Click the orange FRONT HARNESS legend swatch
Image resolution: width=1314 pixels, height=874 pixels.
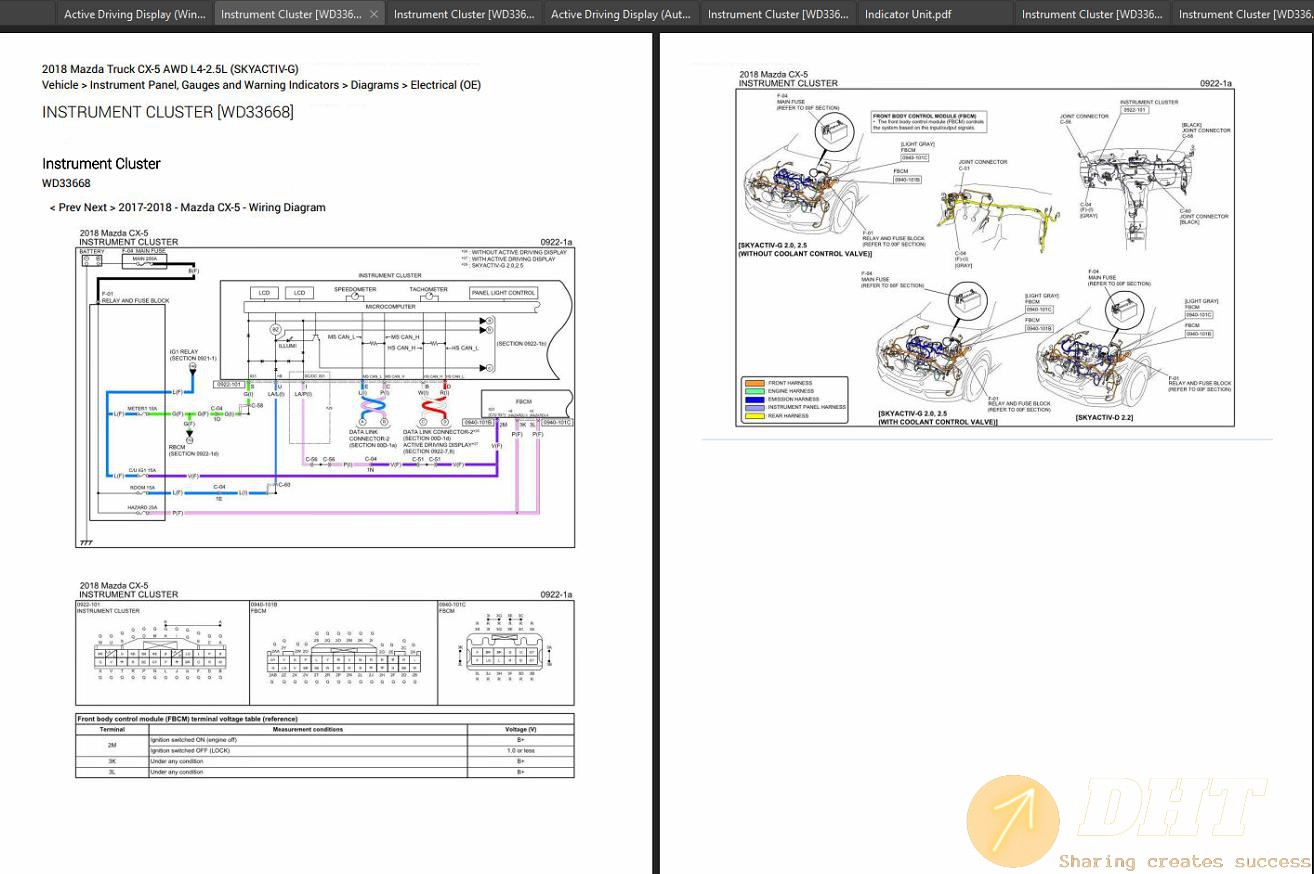coord(753,383)
